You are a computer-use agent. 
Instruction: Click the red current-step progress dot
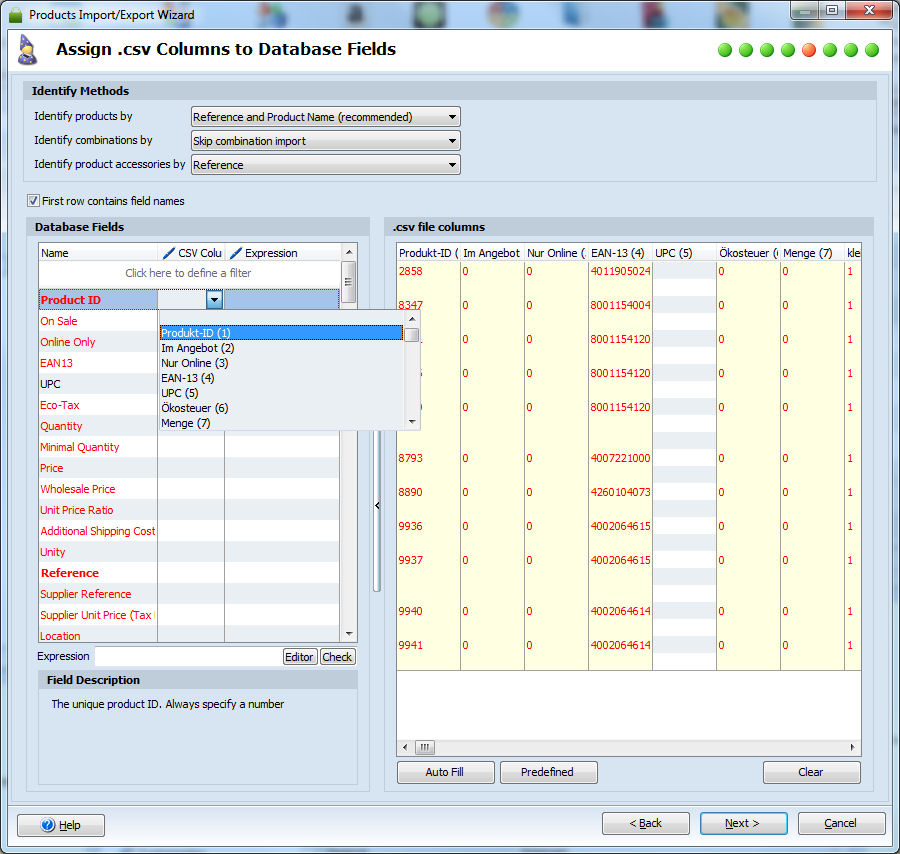tap(809, 50)
